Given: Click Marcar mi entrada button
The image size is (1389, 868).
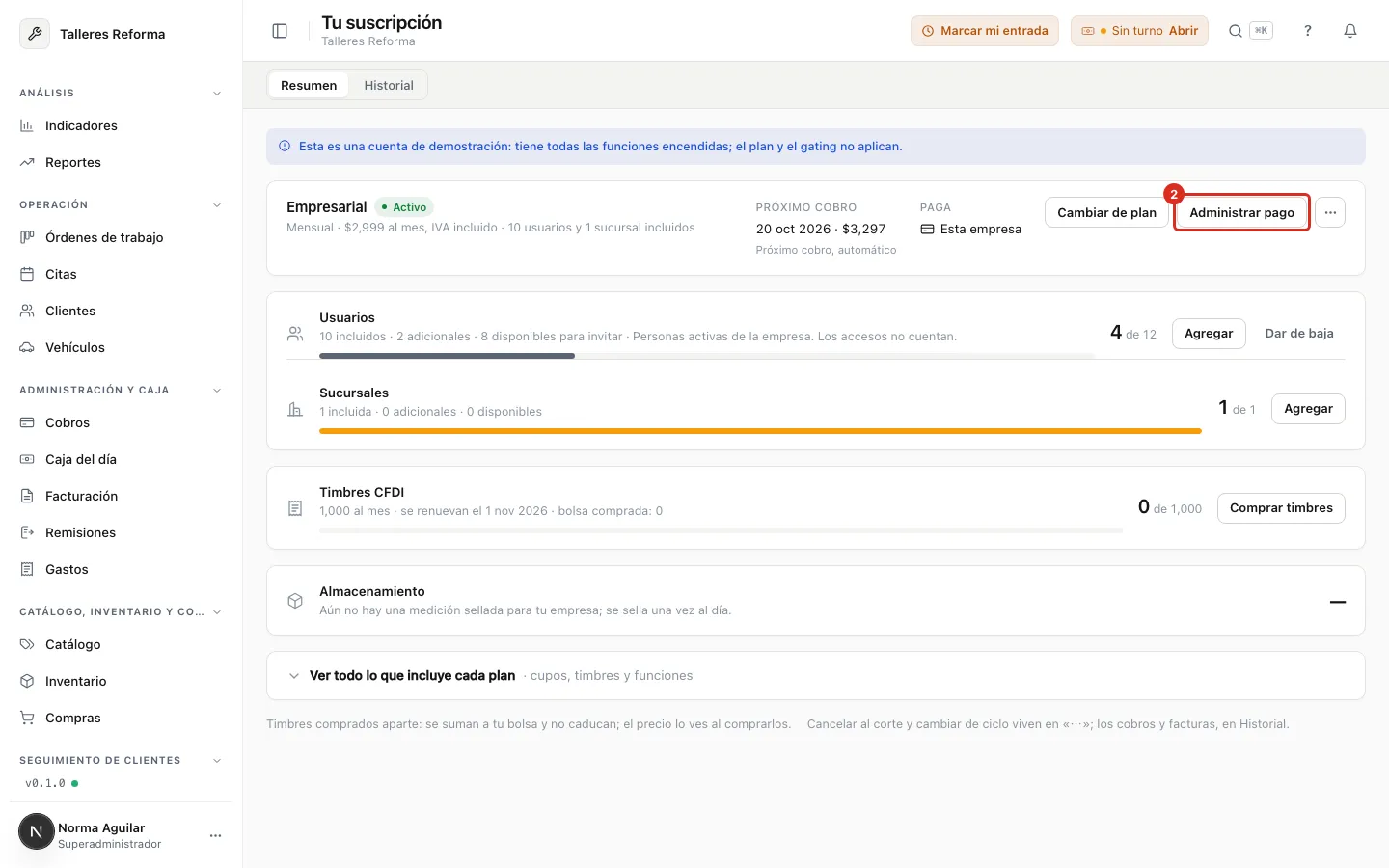Looking at the screenshot, I should click(985, 31).
